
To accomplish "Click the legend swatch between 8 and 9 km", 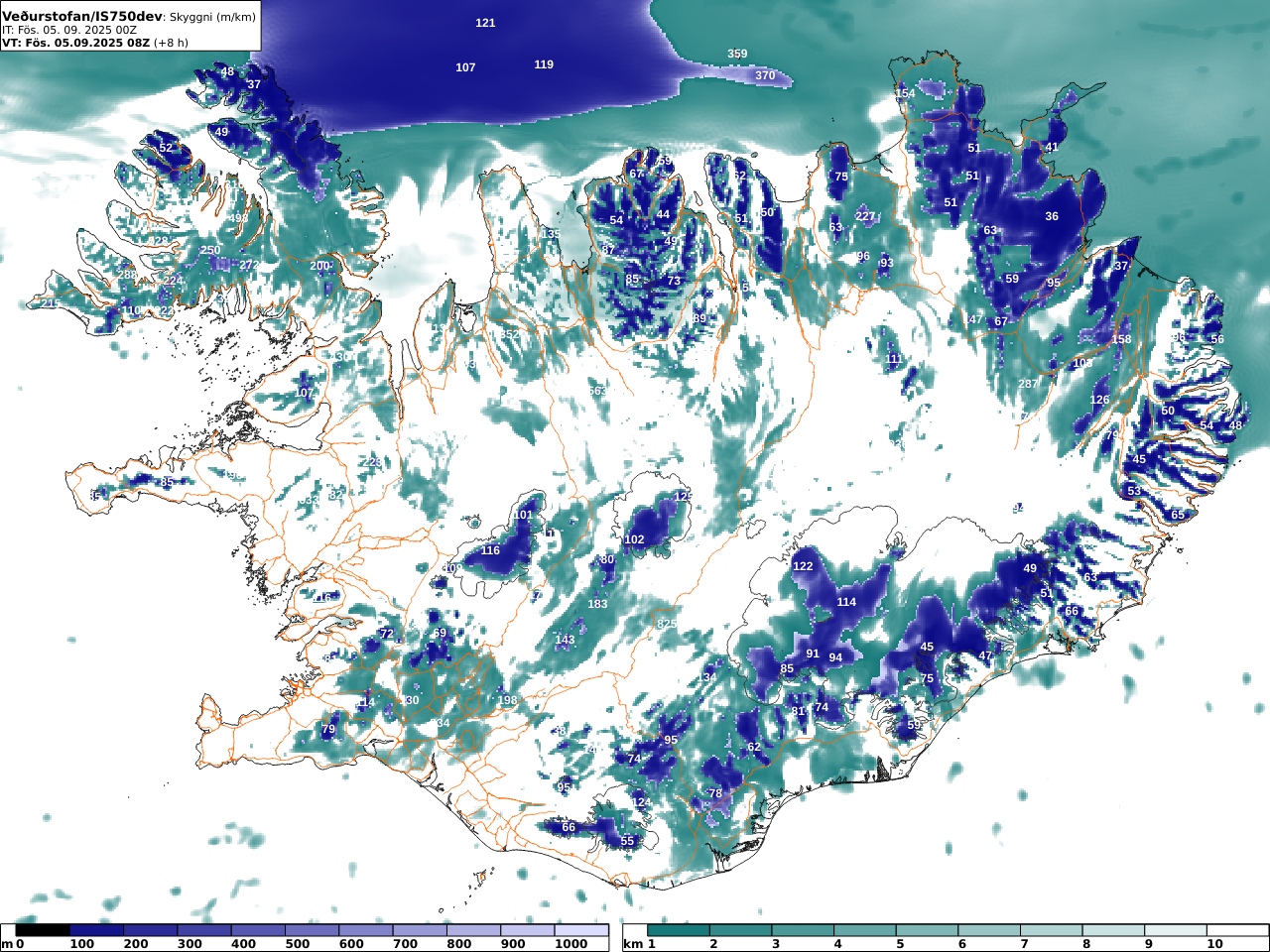I will tap(1112, 930).
